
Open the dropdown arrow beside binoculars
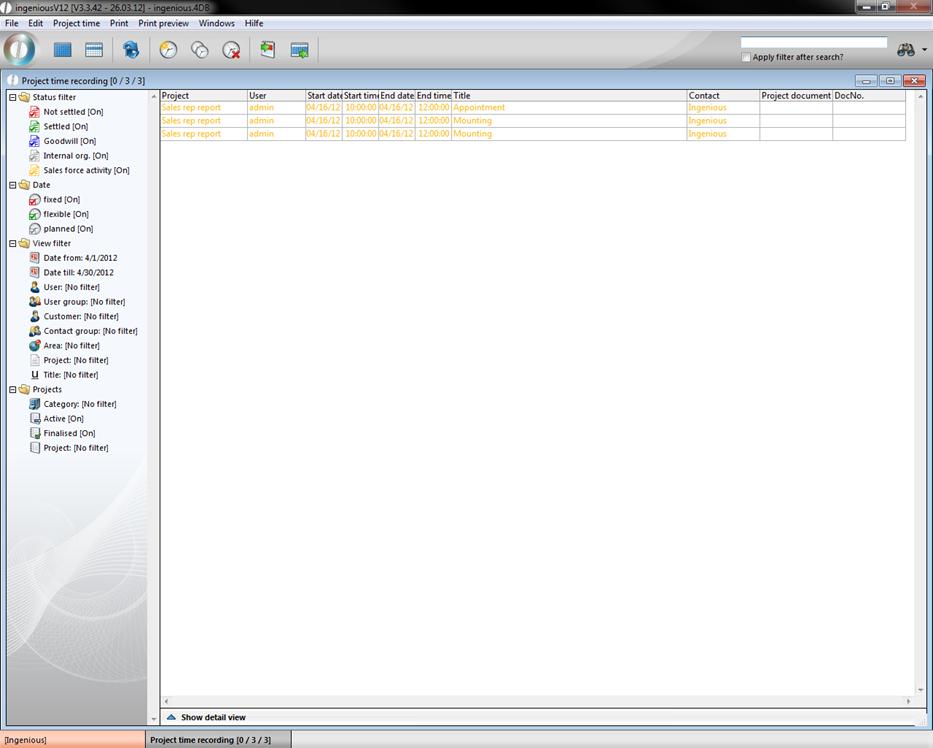point(925,50)
